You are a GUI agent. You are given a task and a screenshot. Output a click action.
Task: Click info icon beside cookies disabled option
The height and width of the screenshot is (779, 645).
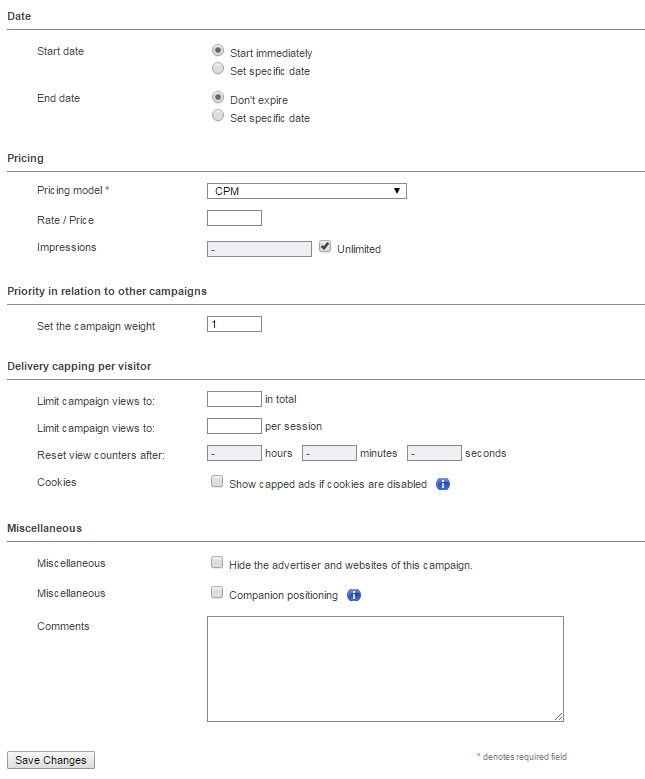(x=443, y=484)
